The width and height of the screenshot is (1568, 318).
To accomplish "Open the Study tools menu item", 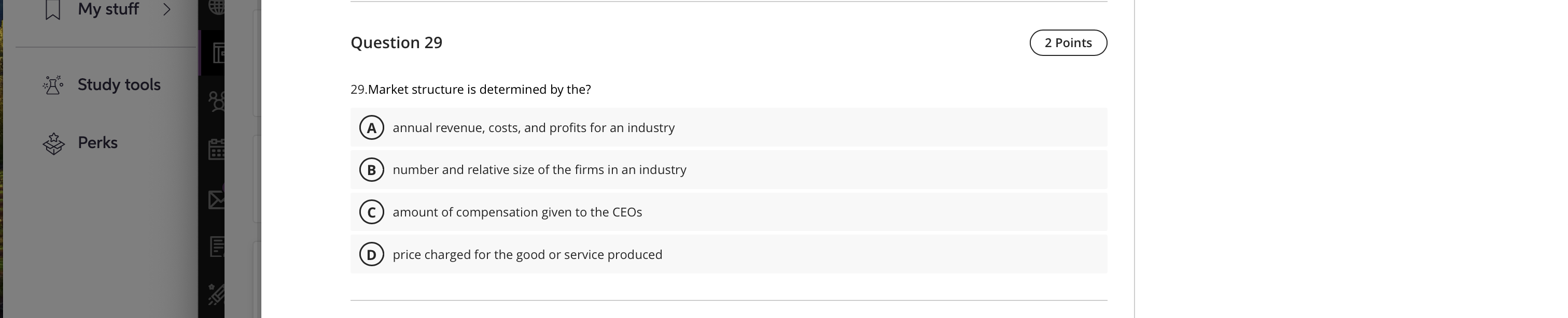I will pos(119,84).
